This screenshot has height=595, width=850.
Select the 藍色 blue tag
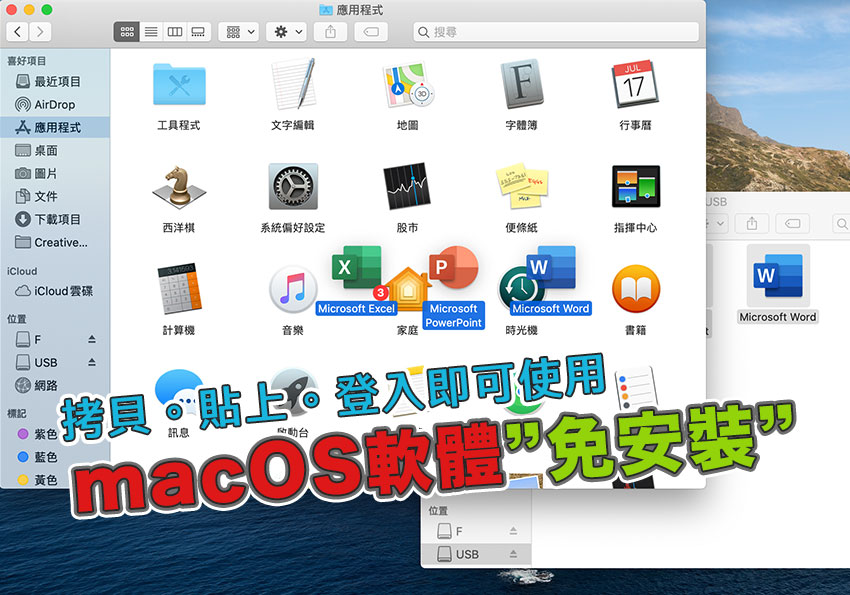[38, 457]
